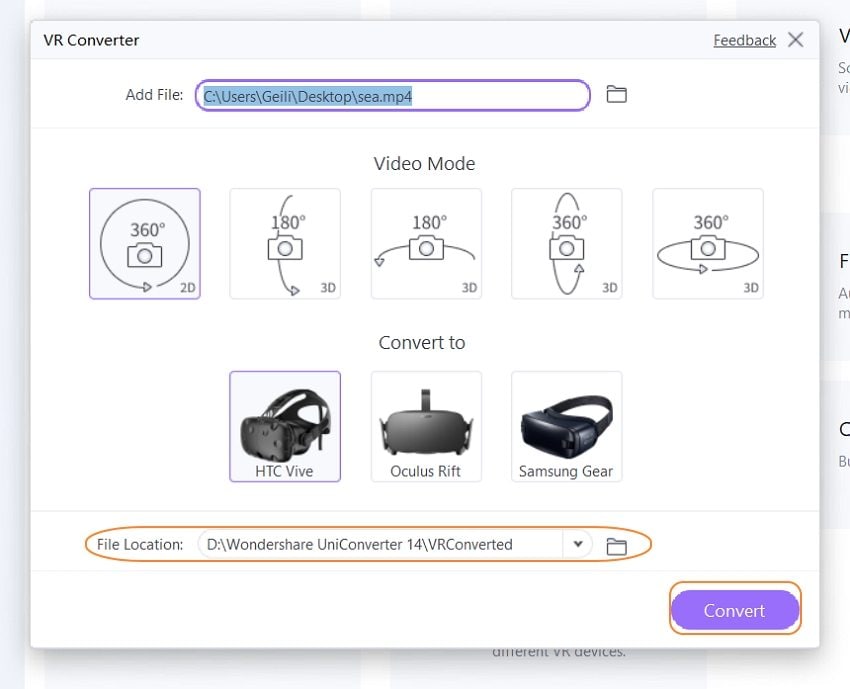850x689 pixels.
Task: Open the Feedback link
Action: (744, 40)
